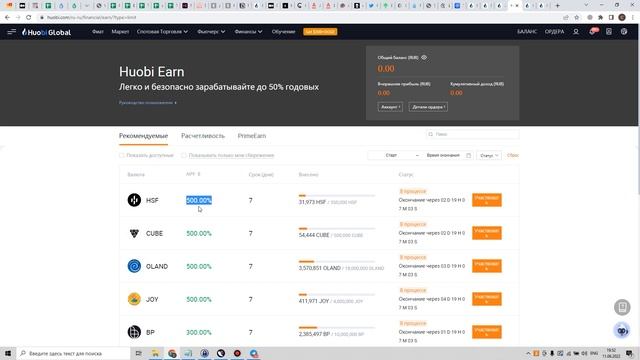Open the Windows notification center icon
This screenshot has height=360, width=640.
(x=629, y=353)
